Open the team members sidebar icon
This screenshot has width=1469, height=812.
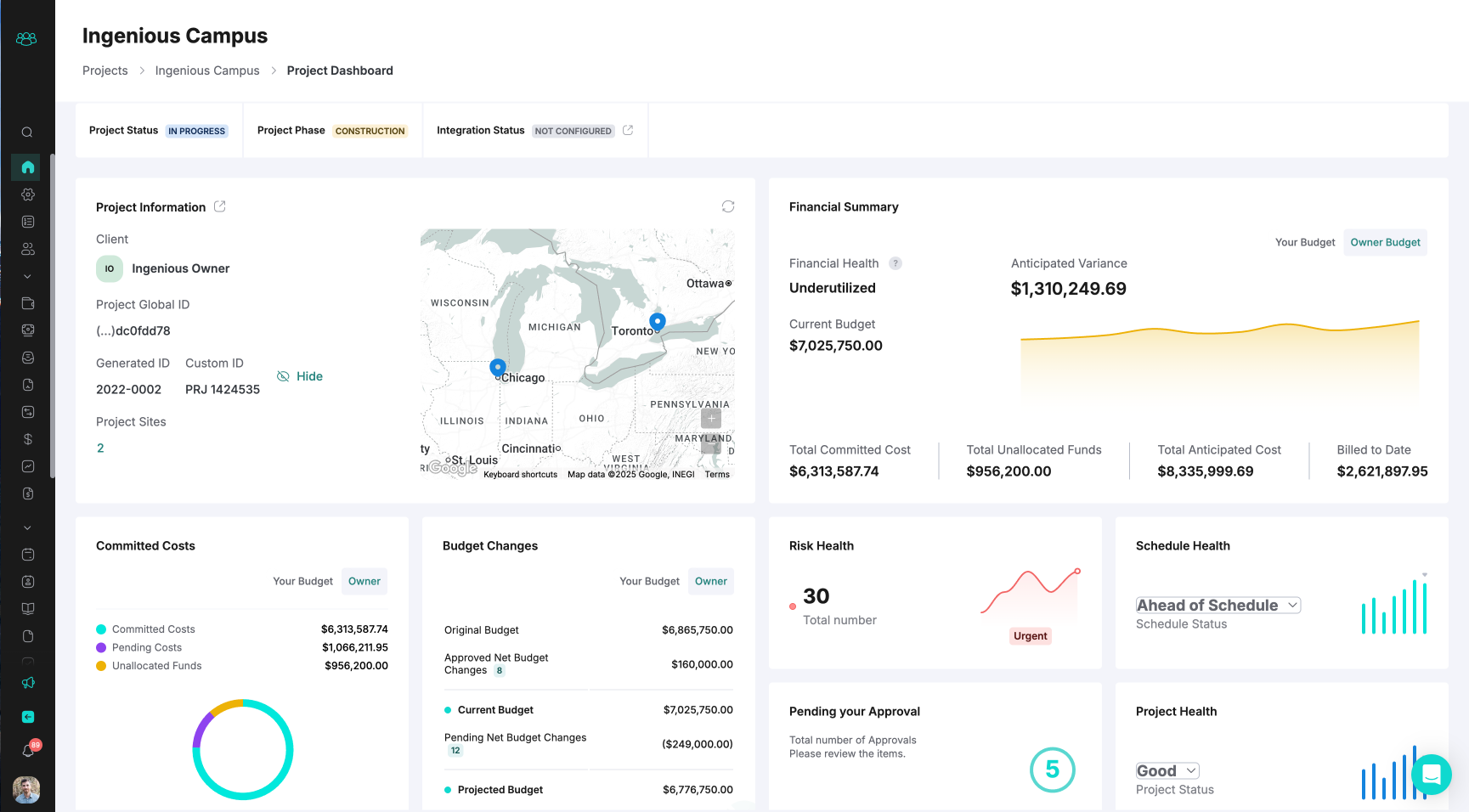(27, 249)
